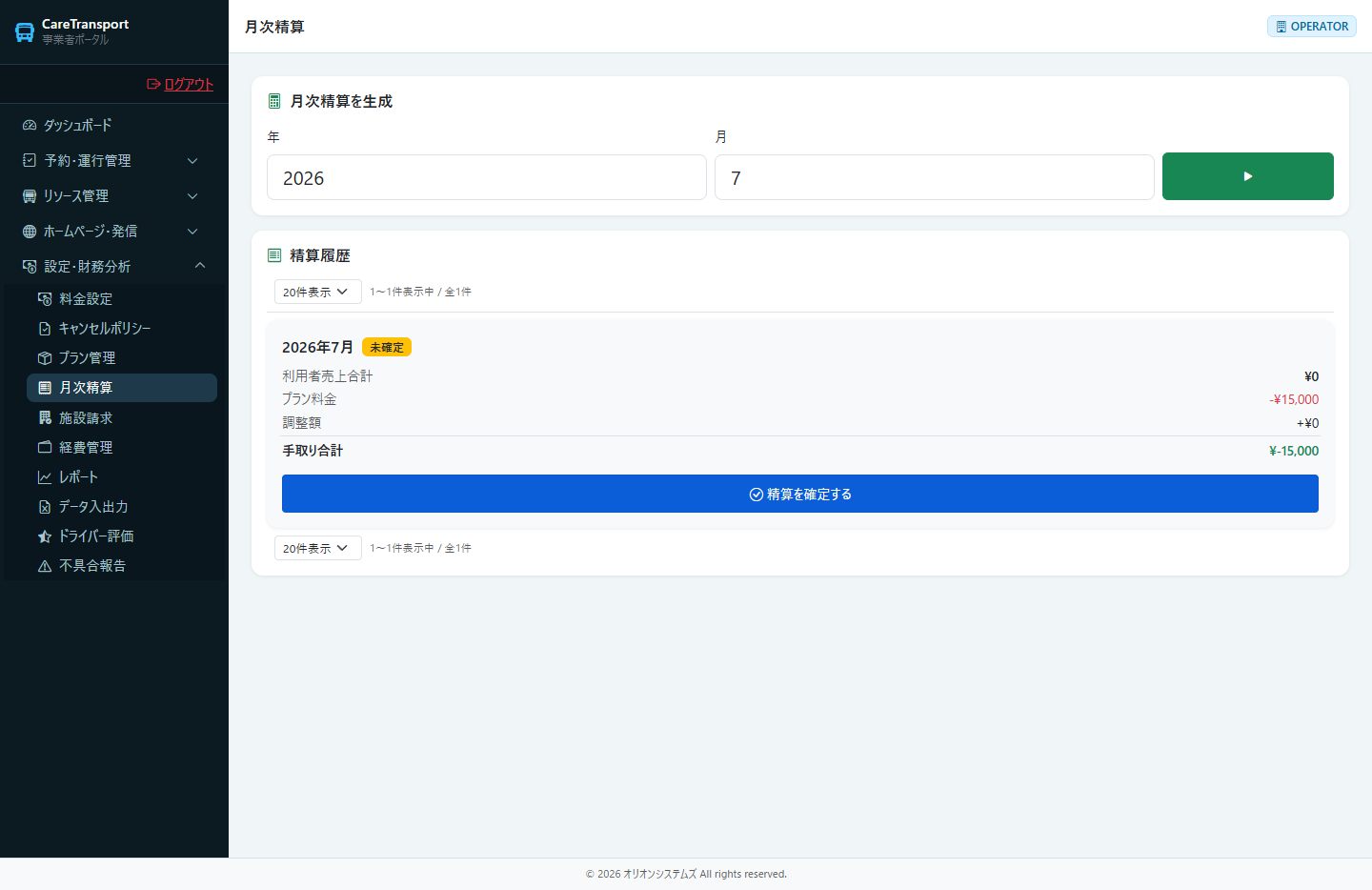Expand the リソース管理 chevron

(192, 195)
